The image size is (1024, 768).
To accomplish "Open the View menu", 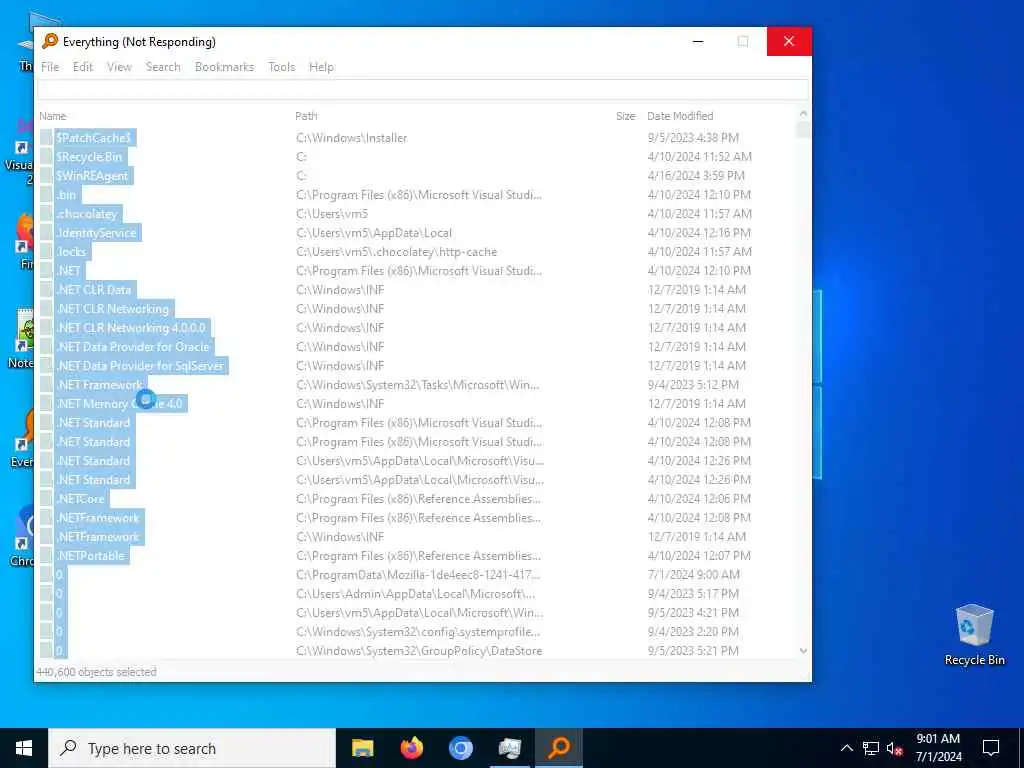I will (120, 67).
